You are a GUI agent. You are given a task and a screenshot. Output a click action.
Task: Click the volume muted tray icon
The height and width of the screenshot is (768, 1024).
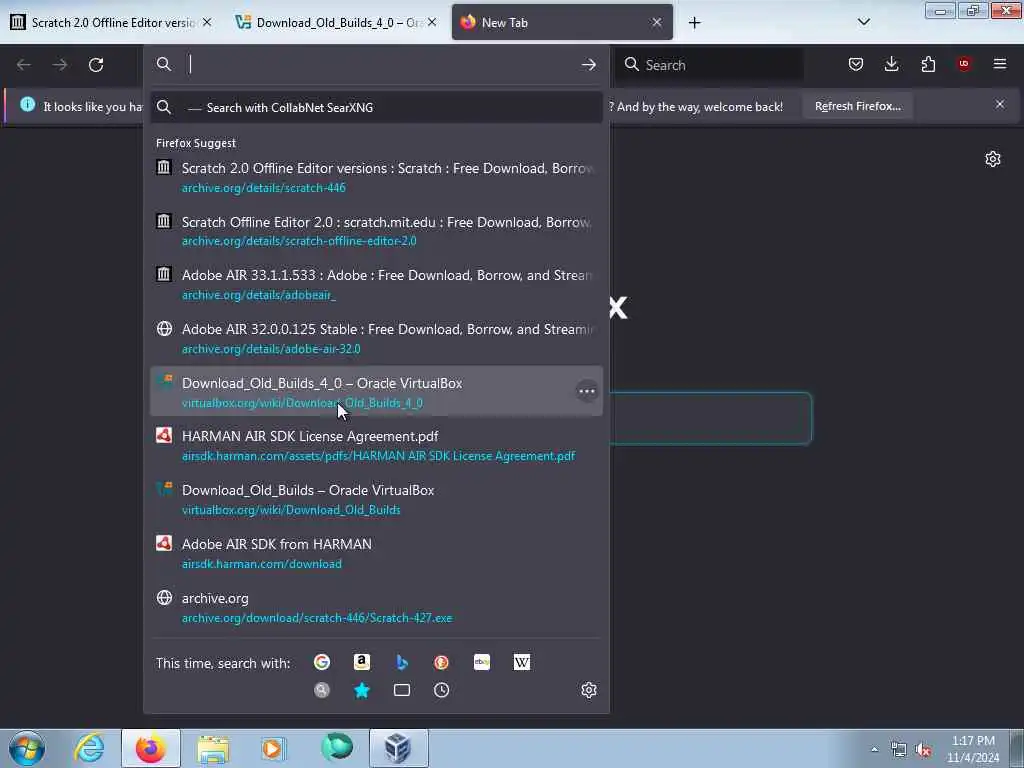[923, 750]
